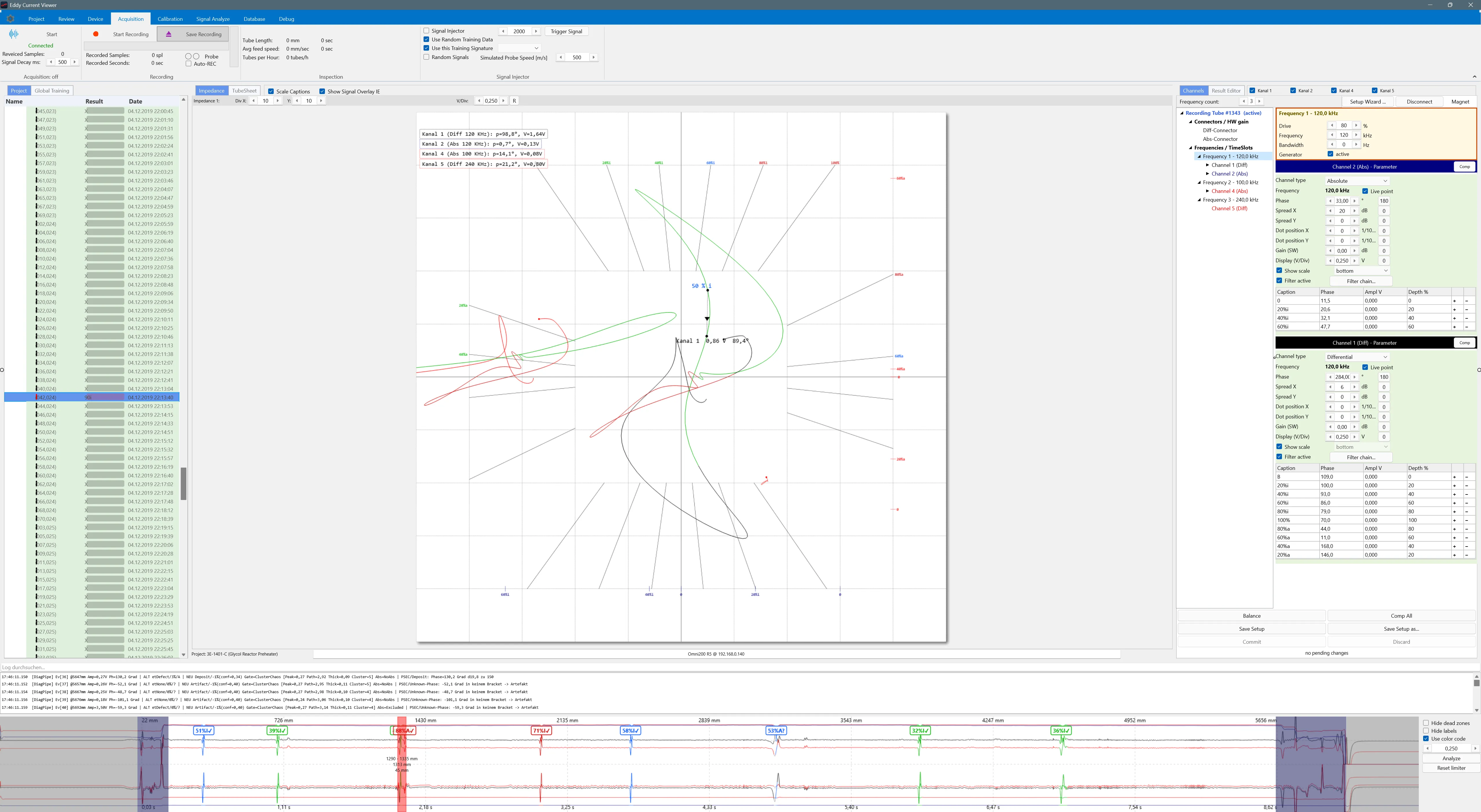The image size is (1481, 812).
Task: Collapse Recording Tube #1343 tree node
Action: coord(1182,113)
